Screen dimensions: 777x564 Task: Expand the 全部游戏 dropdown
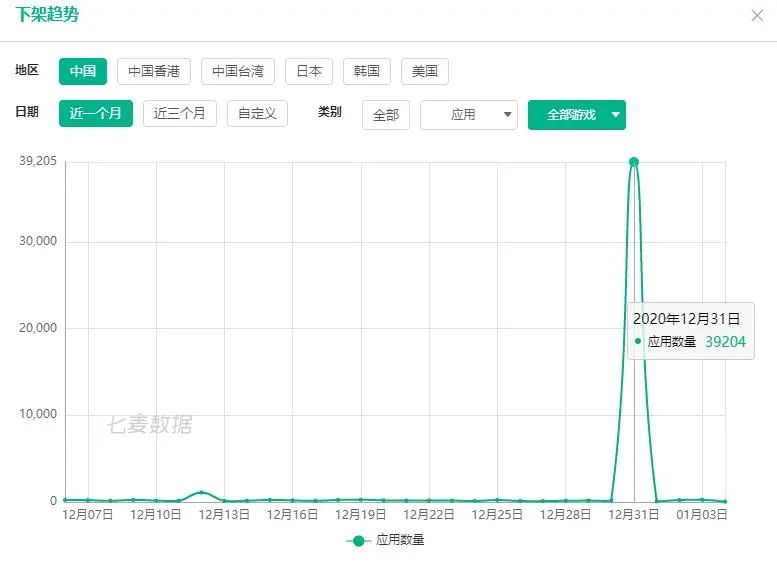[x=570, y=115]
